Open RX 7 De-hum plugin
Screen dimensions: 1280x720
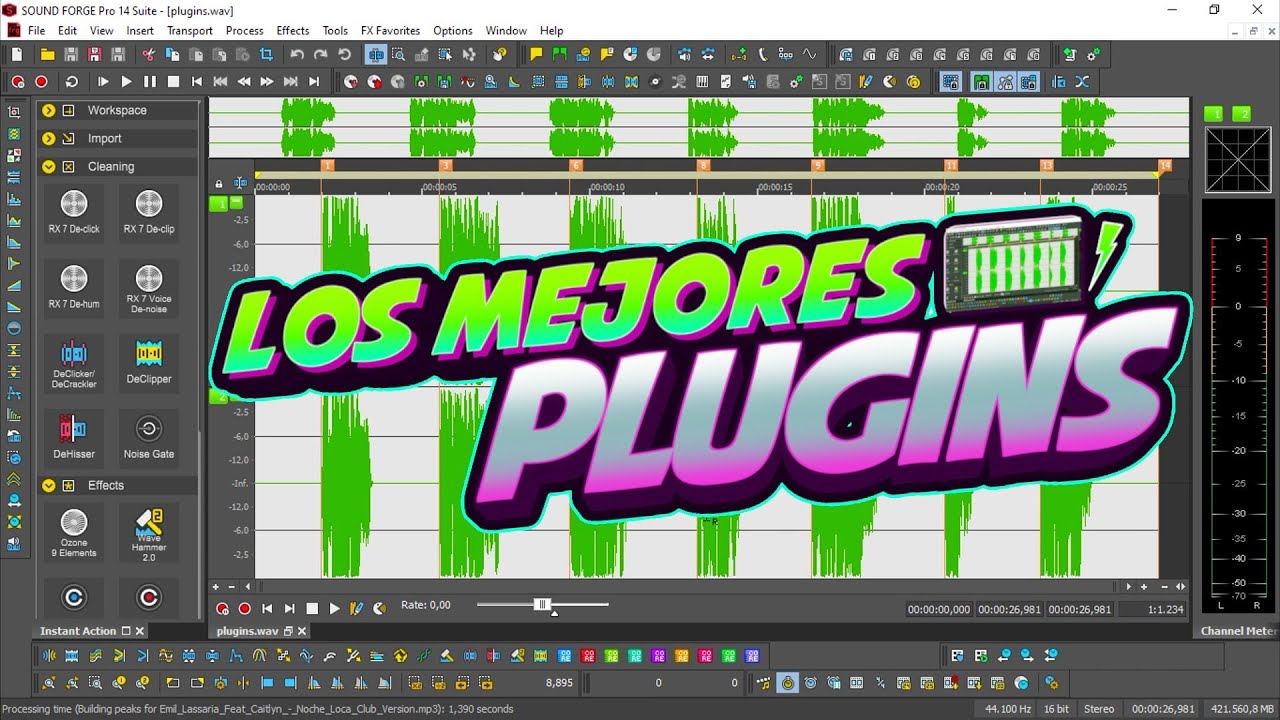pos(74,287)
